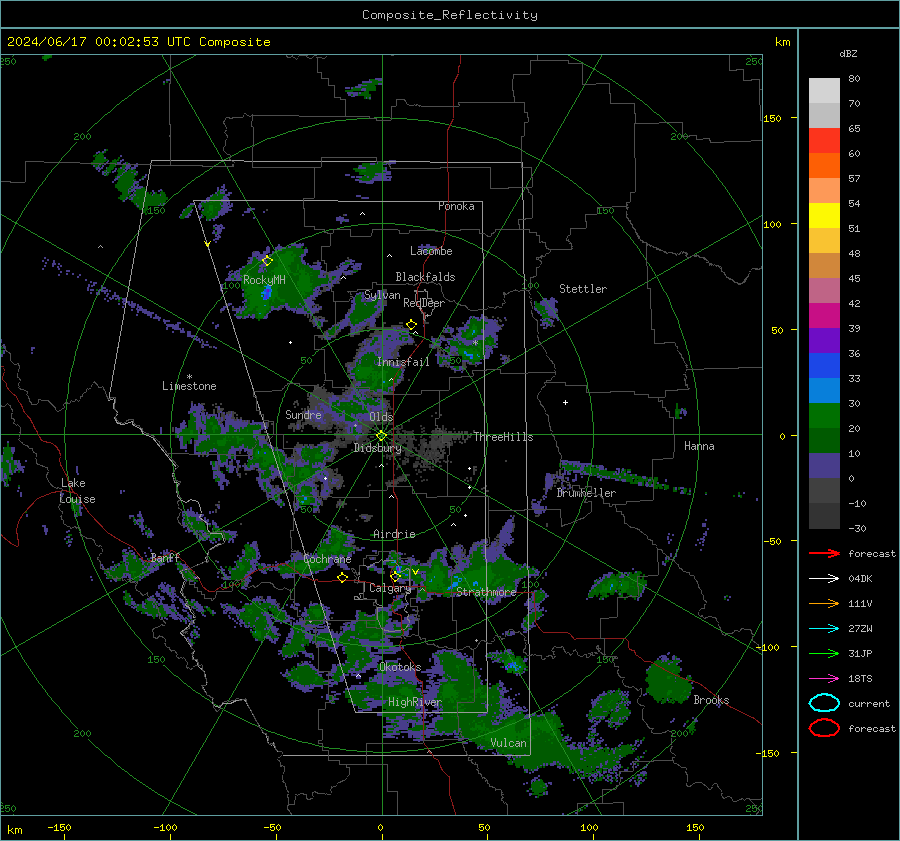Screen dimensions: 900x841
Task: Click the pink 42-45 dBZ color swatch
Action: [x=824, y=291]
